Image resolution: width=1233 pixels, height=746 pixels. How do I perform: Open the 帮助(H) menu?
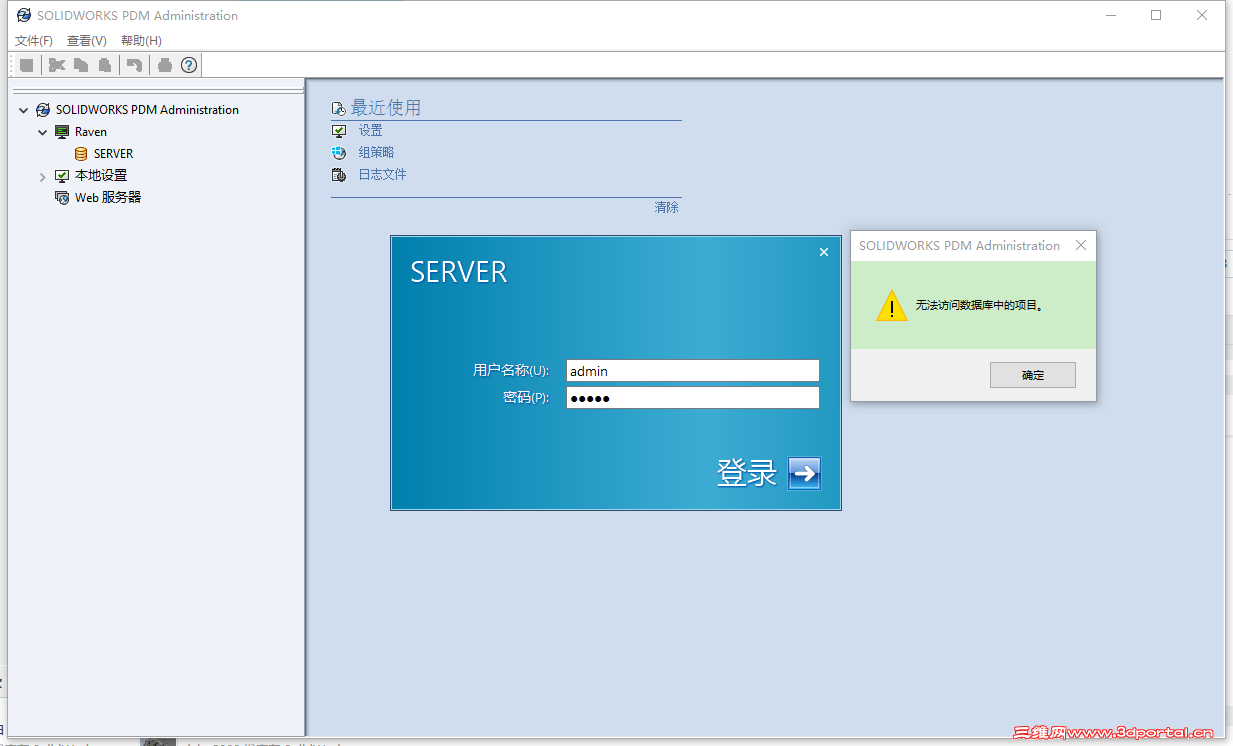(141, 41)
